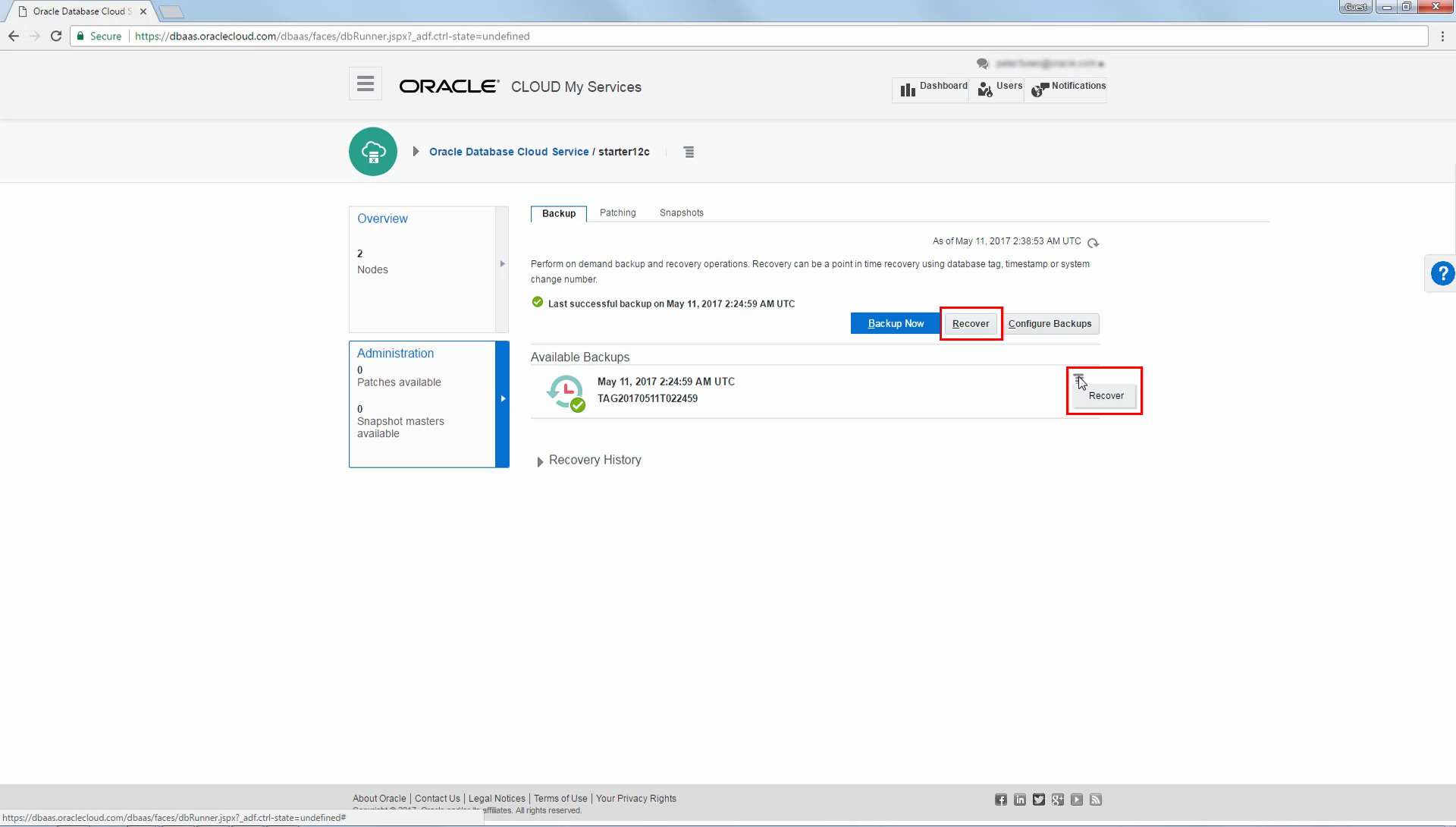The width and height of the screenshot is (1456, 827).
Task: Open Oracle's Facebook page icon
Action: pos(1001,800)
